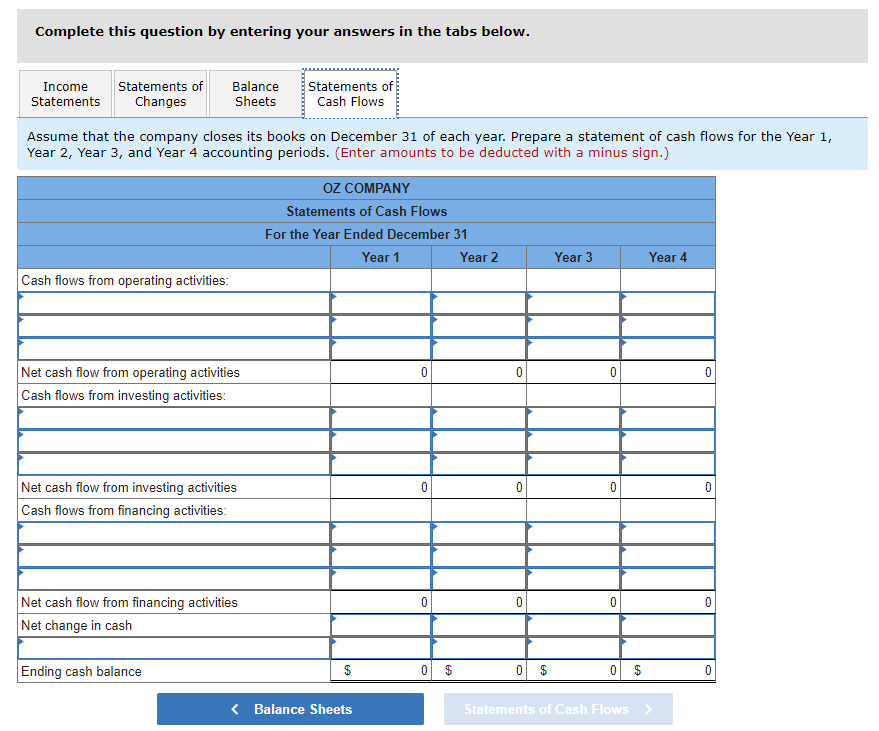Select Year 4 cell in first operating row
879x731 pixels.
point(668,303)
